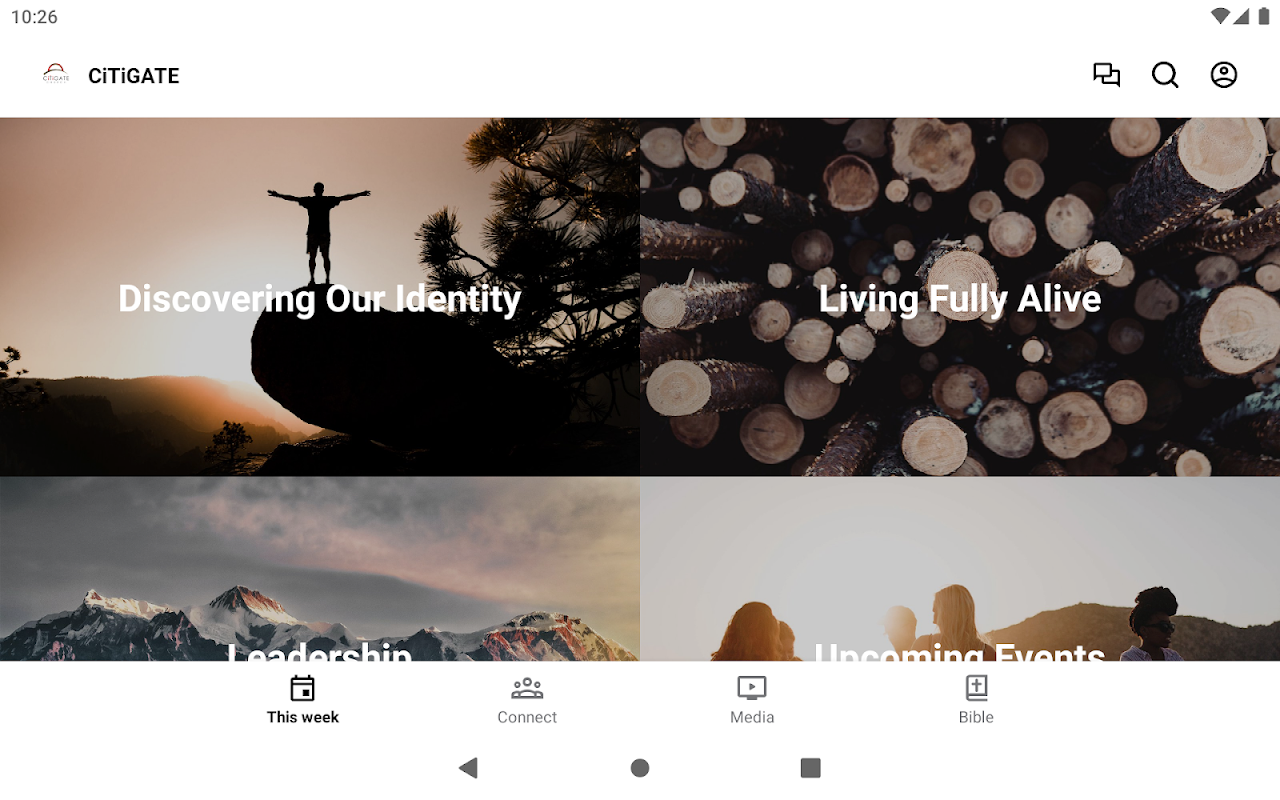Tap the Media play screen icon
The image size is (1280, 800).
tap(752, 688)
